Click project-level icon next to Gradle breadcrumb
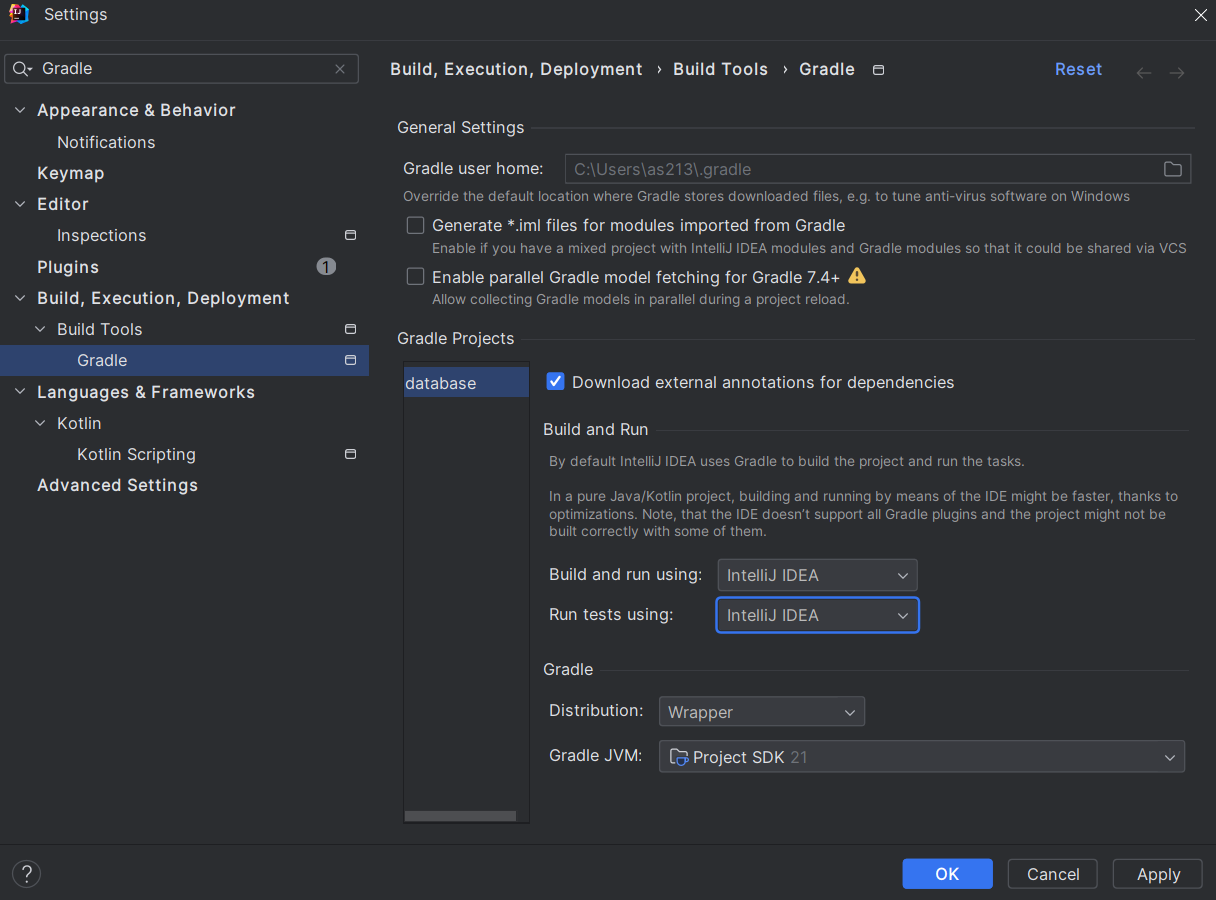This screenshot has height=900, width=1216. point(878,70)
